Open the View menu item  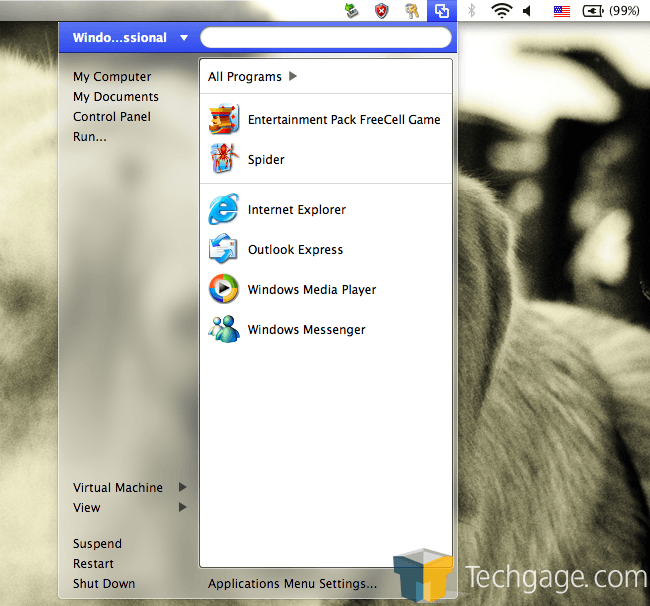[x=87, y=507]
